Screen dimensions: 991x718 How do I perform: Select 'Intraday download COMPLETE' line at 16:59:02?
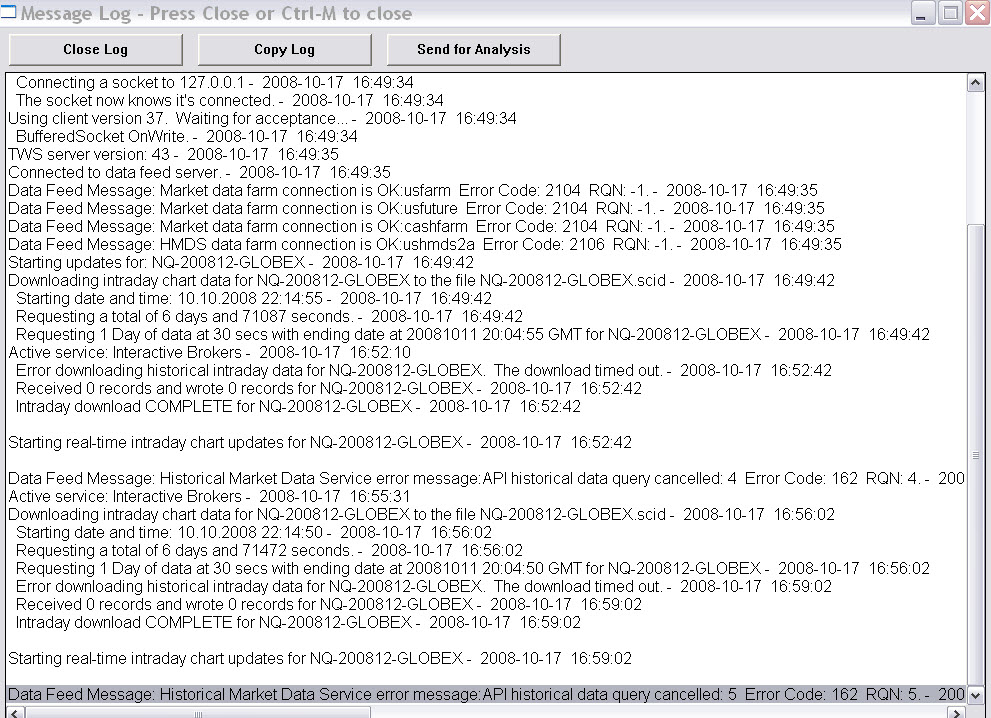click(298, 623)
